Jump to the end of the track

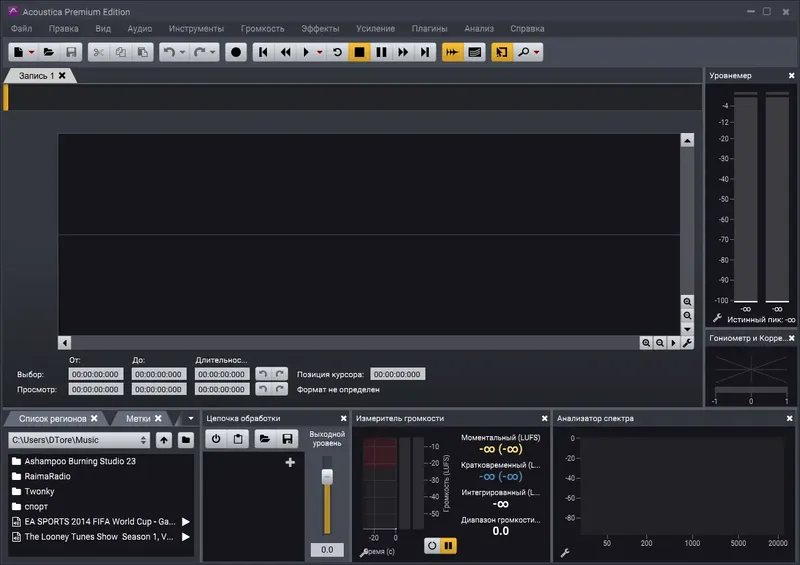(425, 52)
